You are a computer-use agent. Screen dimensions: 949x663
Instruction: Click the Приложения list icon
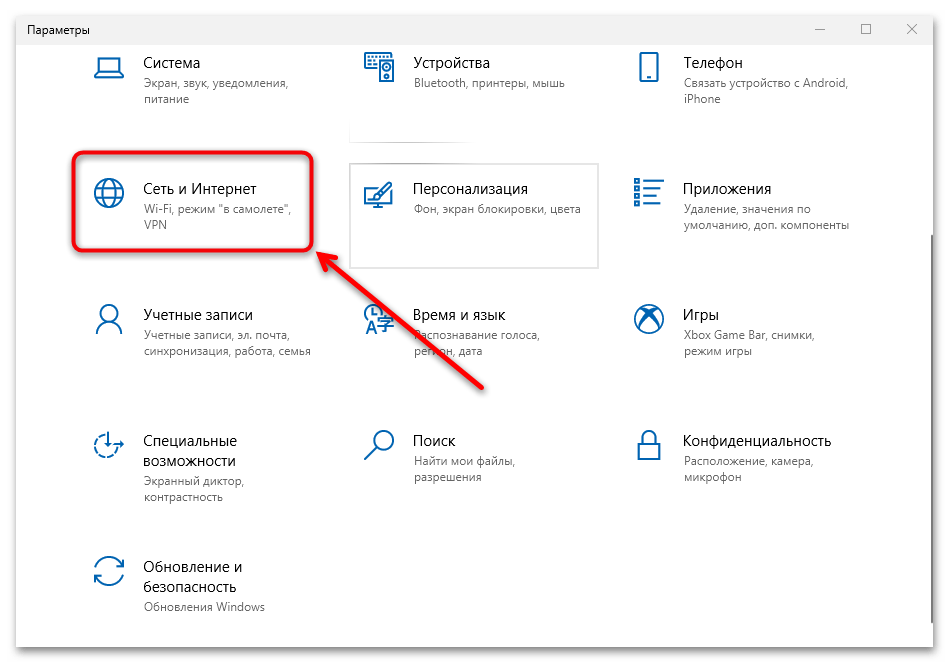pos(648,193)
